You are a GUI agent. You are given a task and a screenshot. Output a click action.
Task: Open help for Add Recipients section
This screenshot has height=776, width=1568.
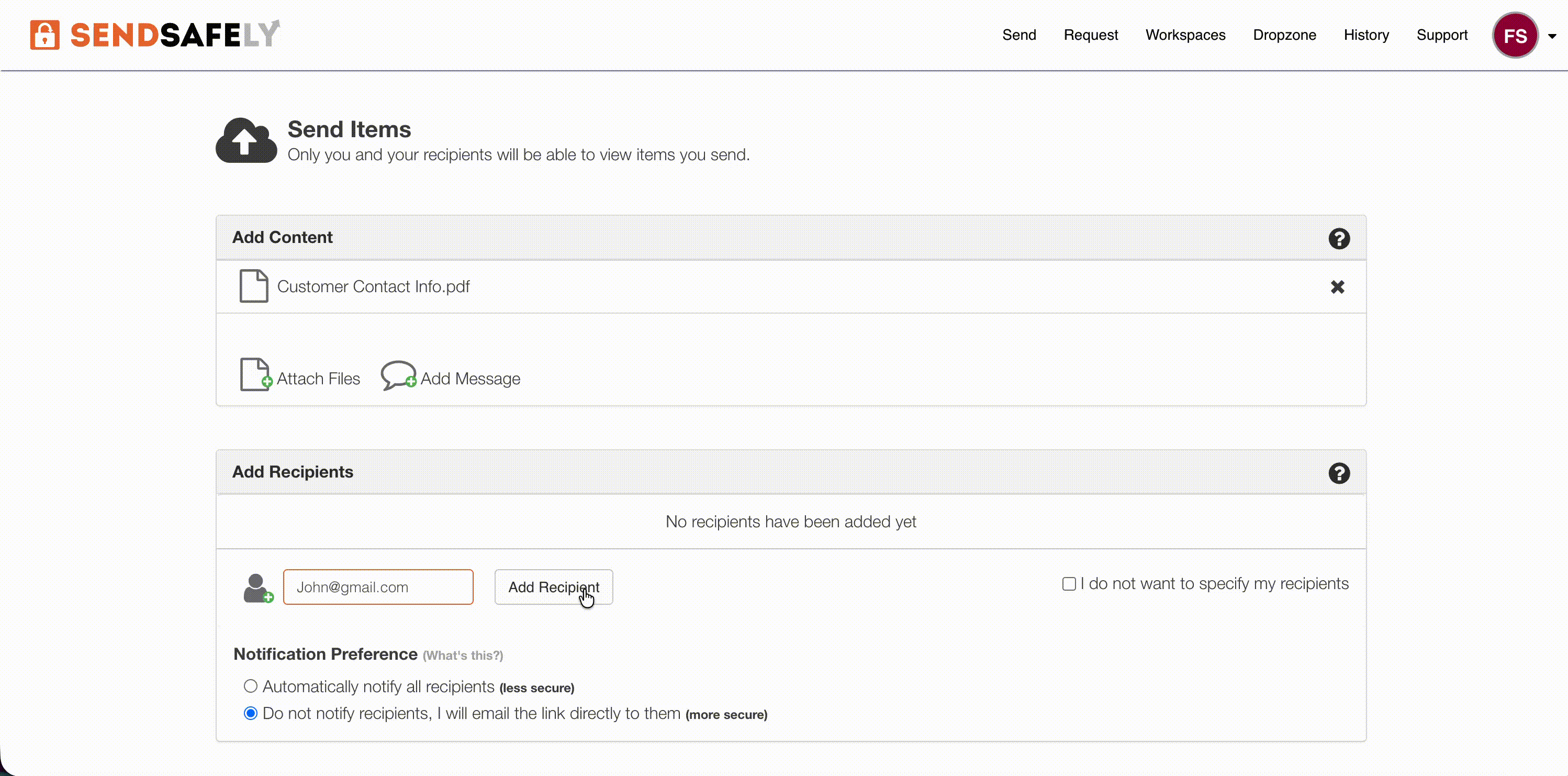(x=1339, y=473)
